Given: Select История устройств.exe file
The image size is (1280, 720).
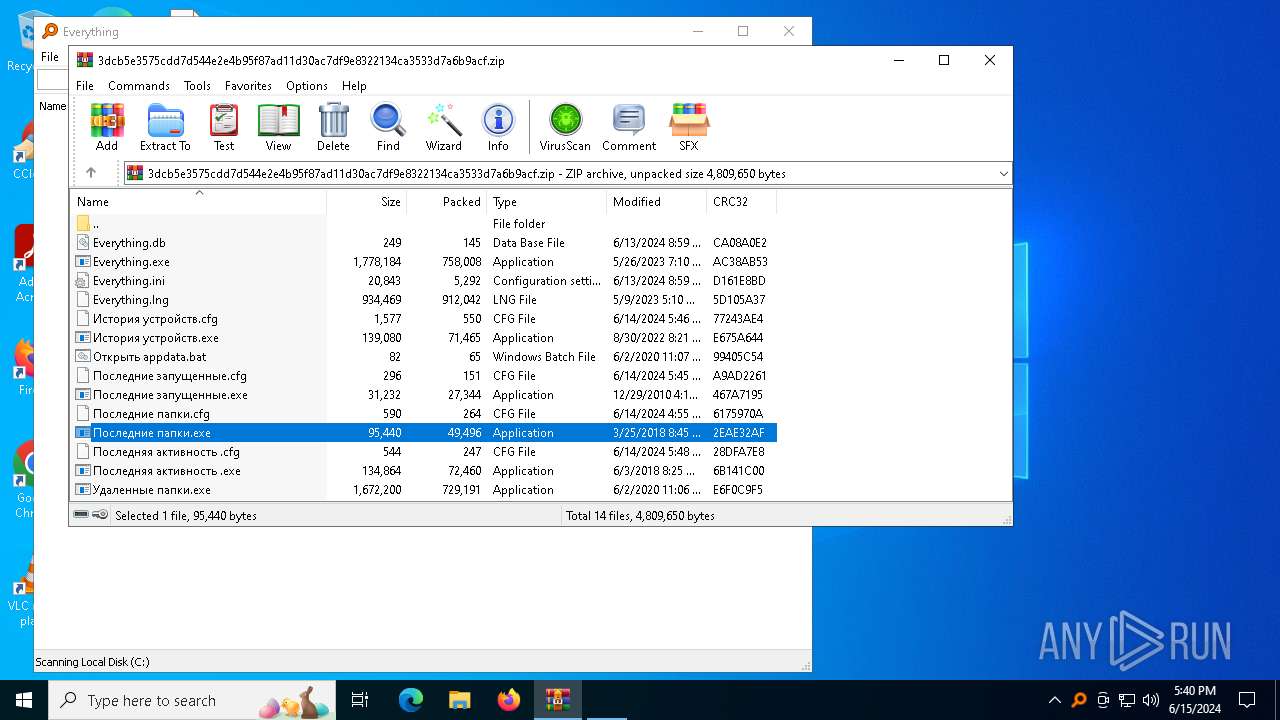Looking at the screenshot, I should [424, 338].
